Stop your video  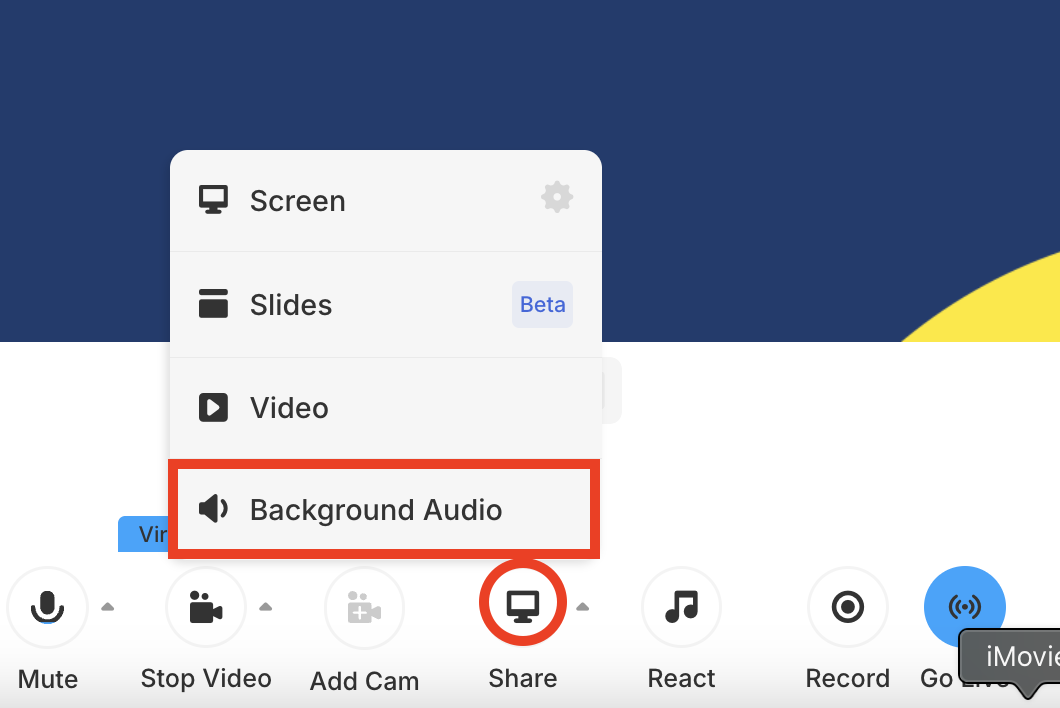coord(205,607)
